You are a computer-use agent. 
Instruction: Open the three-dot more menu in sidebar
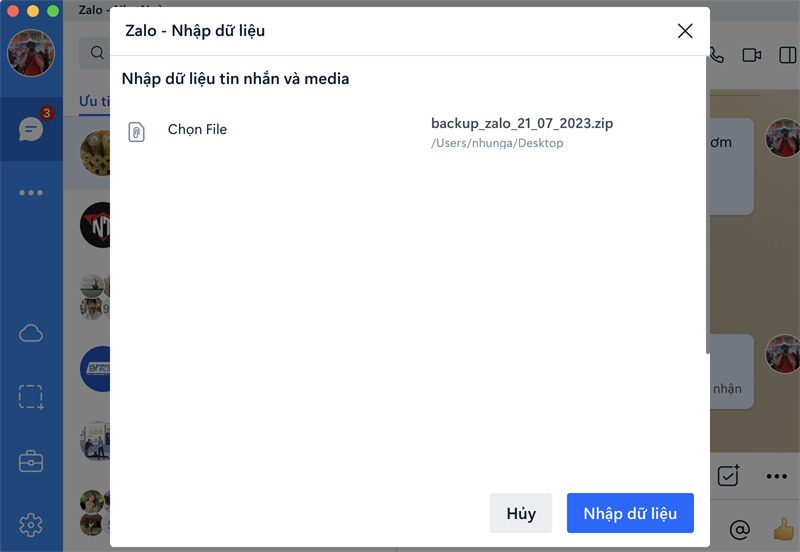pyautogui.click(x=31, y=193)
